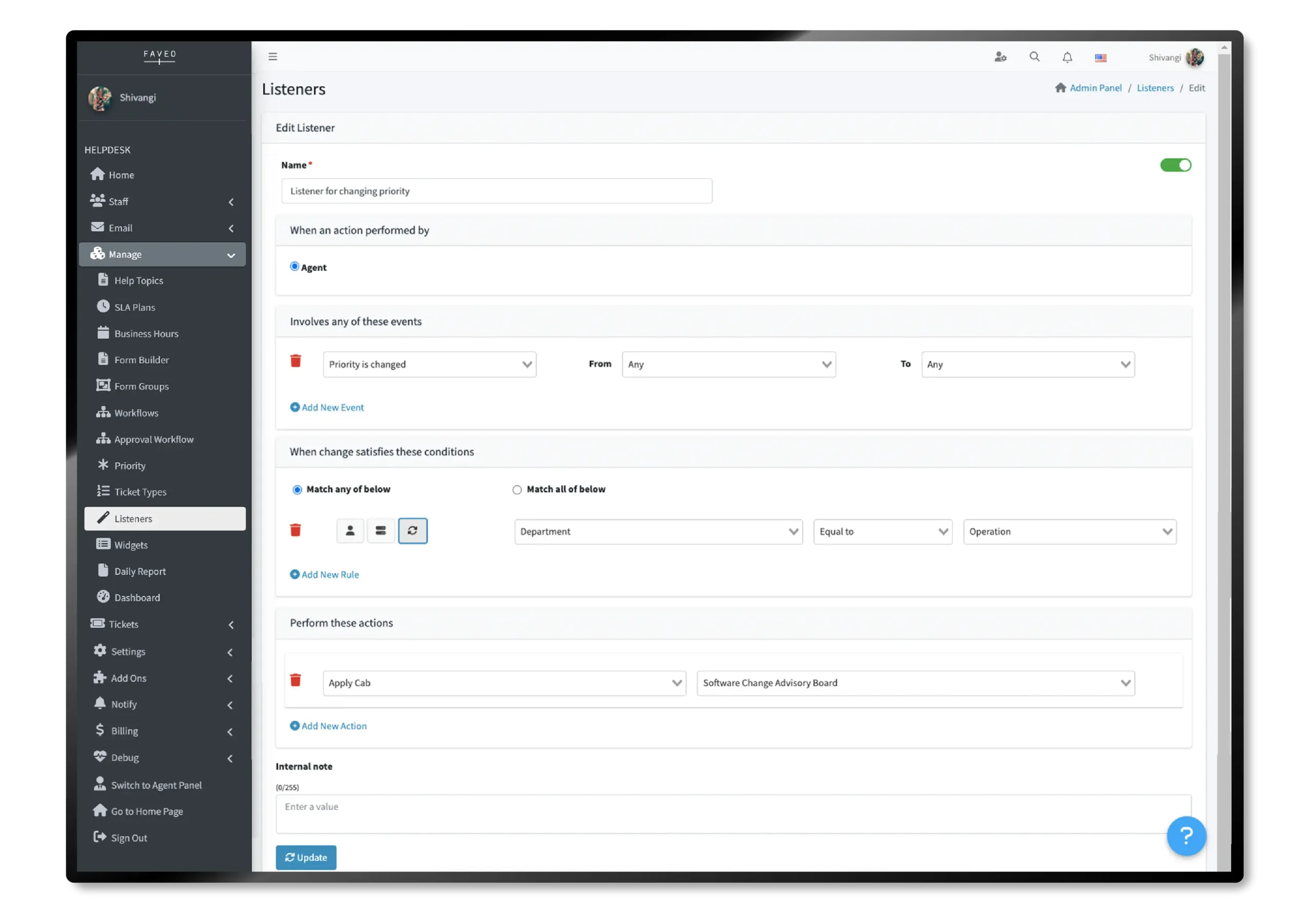The width and height of the screenshot is (1316, 924).
Task: Open the Operation value dropdown
Action: tap(1070, 531)
